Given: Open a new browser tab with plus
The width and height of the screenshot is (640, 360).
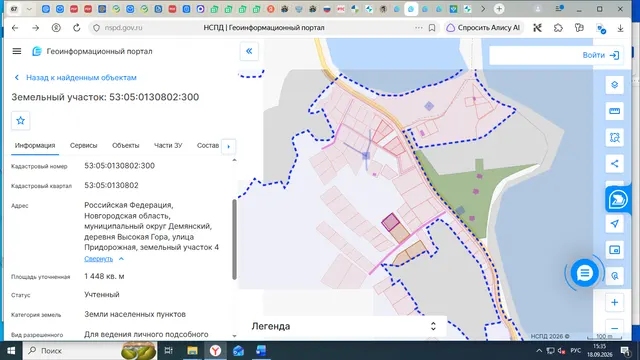Looking at the screenshot, I should (x=499, y=9).
